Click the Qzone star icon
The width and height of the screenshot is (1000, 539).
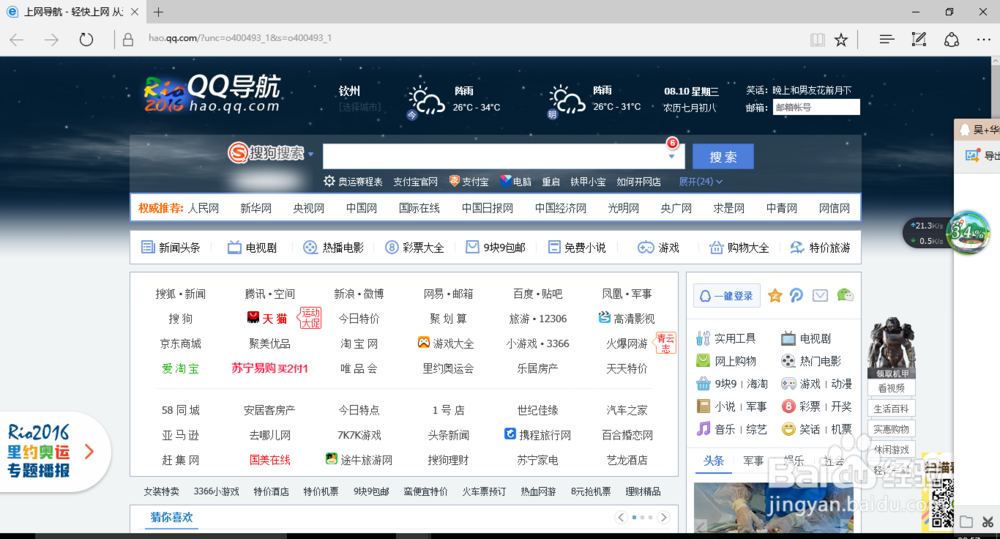[x=775, y=295]
